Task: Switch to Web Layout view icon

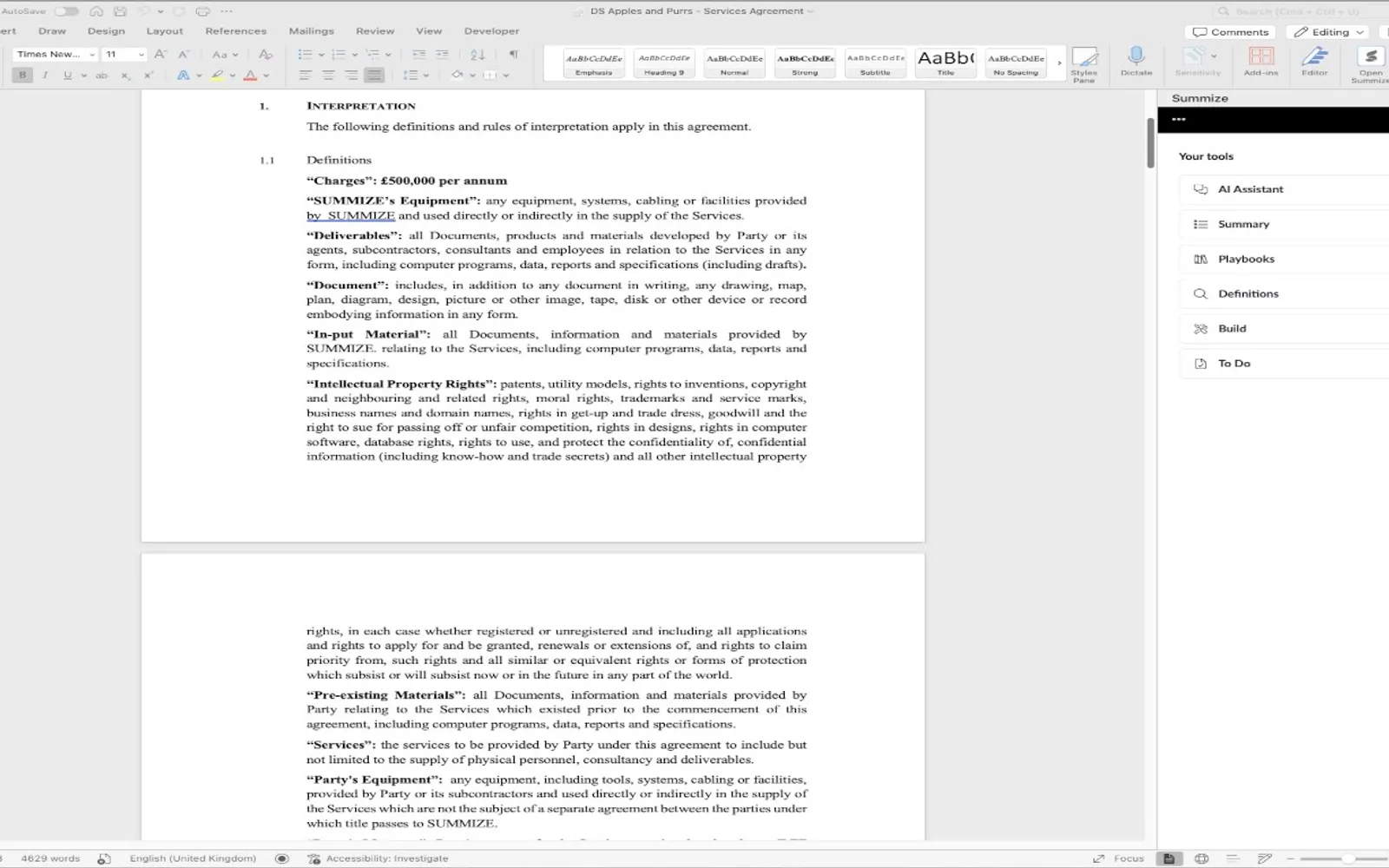Action: point(1201,858)
